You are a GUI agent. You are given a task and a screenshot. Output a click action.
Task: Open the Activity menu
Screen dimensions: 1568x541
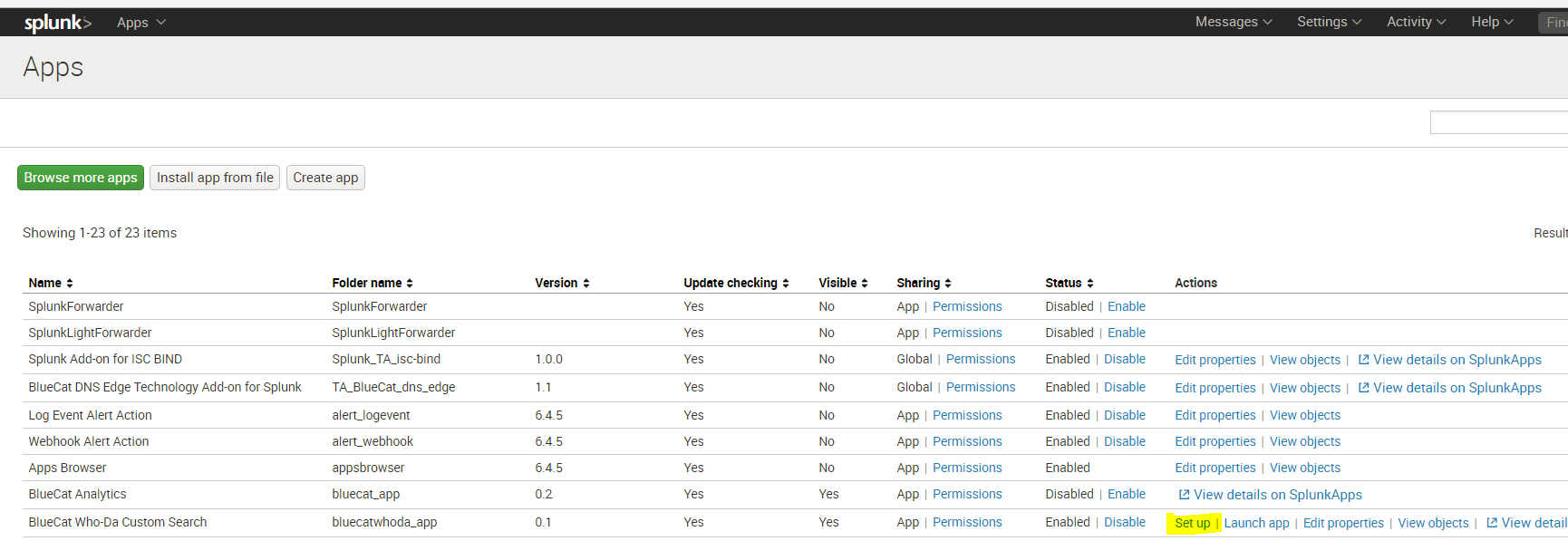1416,22
